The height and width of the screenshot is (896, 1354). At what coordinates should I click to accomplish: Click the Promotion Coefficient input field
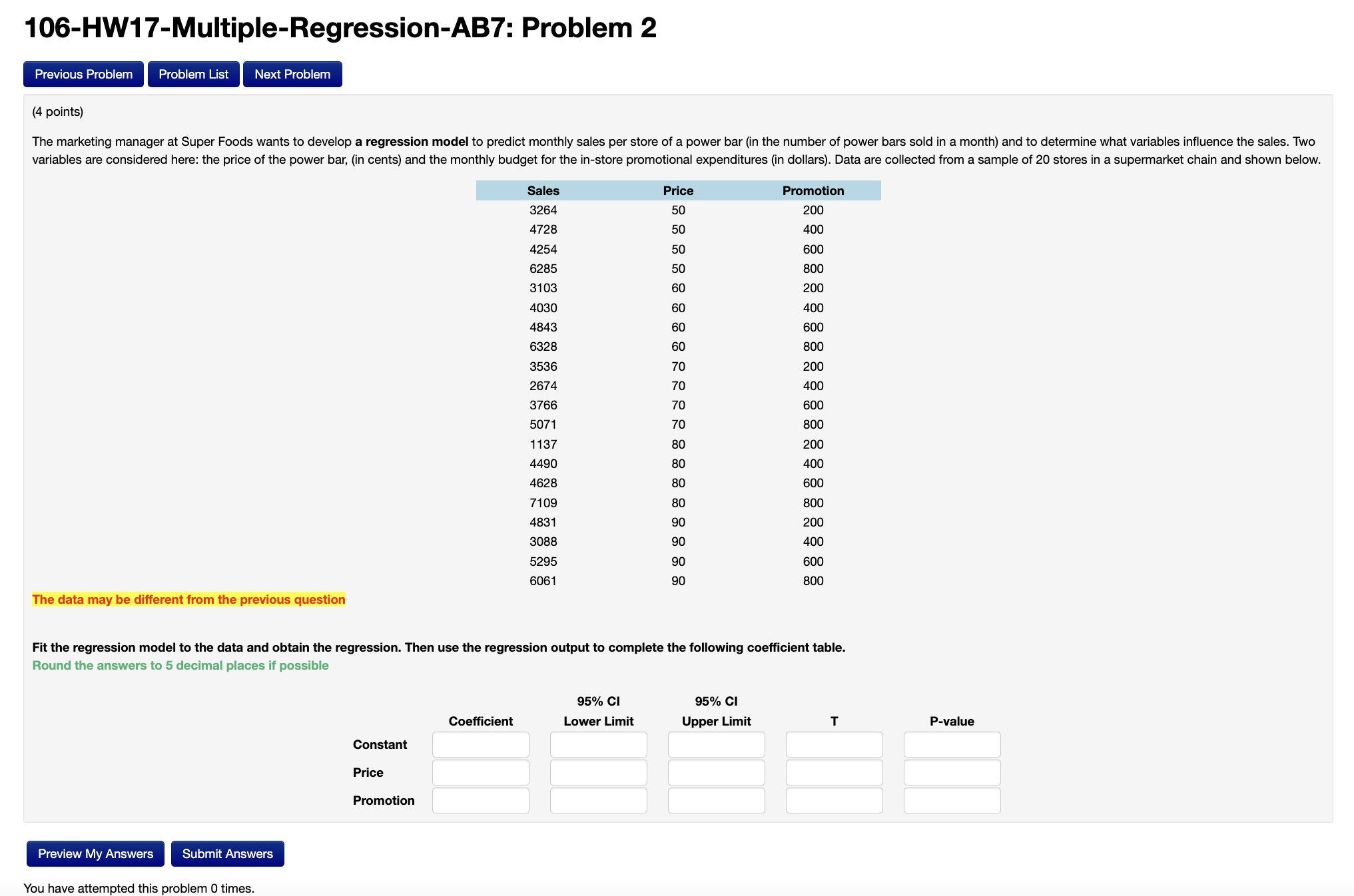(480, 800)
